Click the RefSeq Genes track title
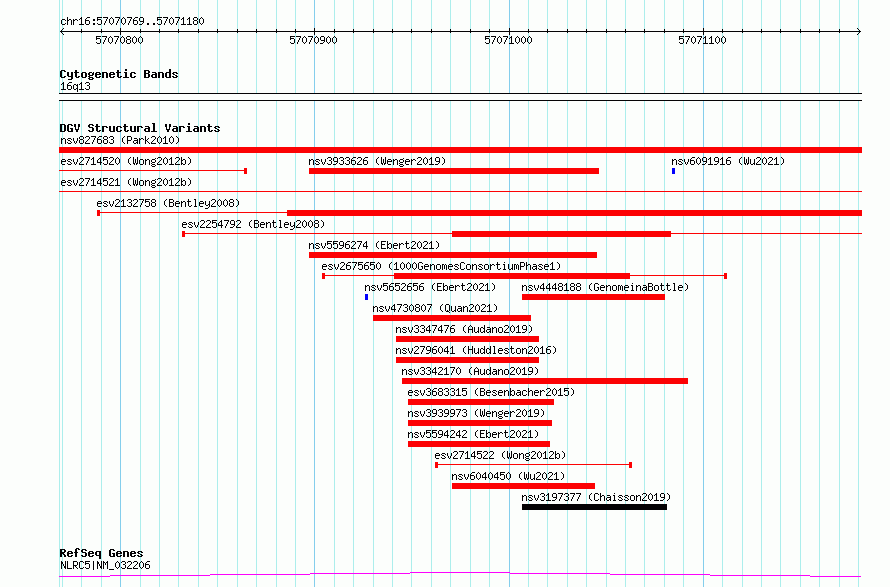 pyautogui.click(x=101, y=554)
